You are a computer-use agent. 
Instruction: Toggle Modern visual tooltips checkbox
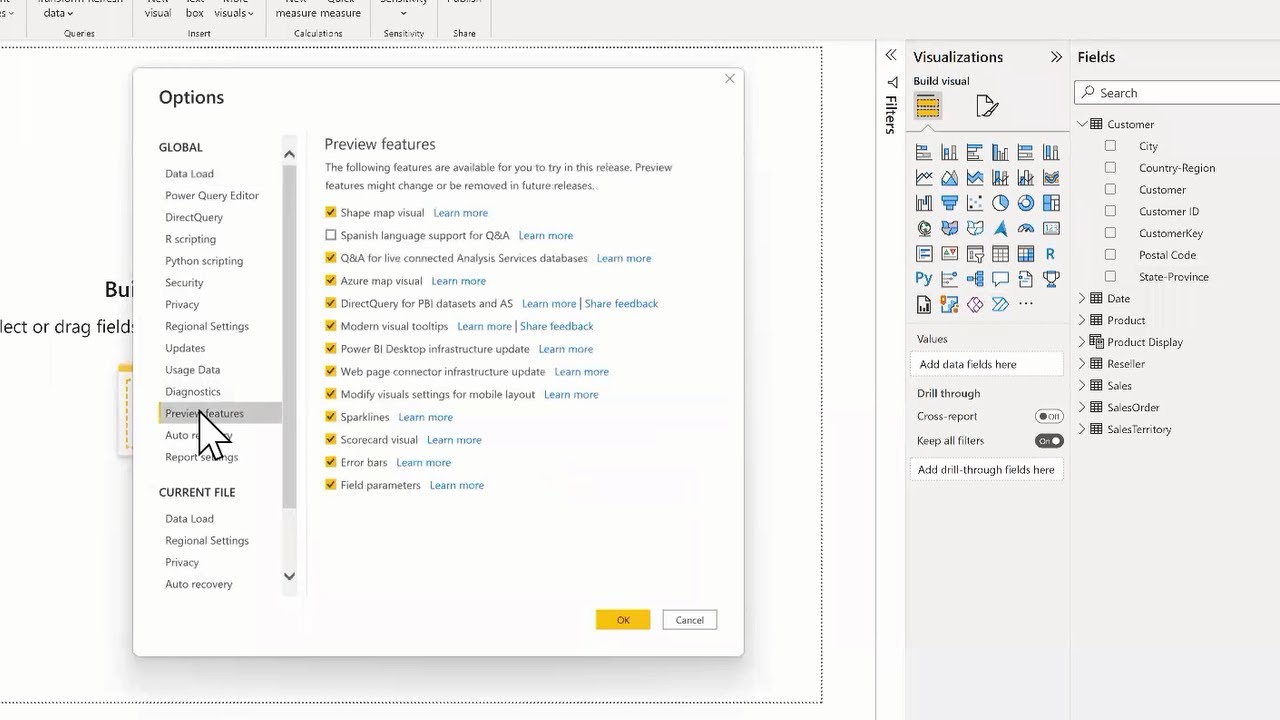pyautogui.click(x=331, y=326)
